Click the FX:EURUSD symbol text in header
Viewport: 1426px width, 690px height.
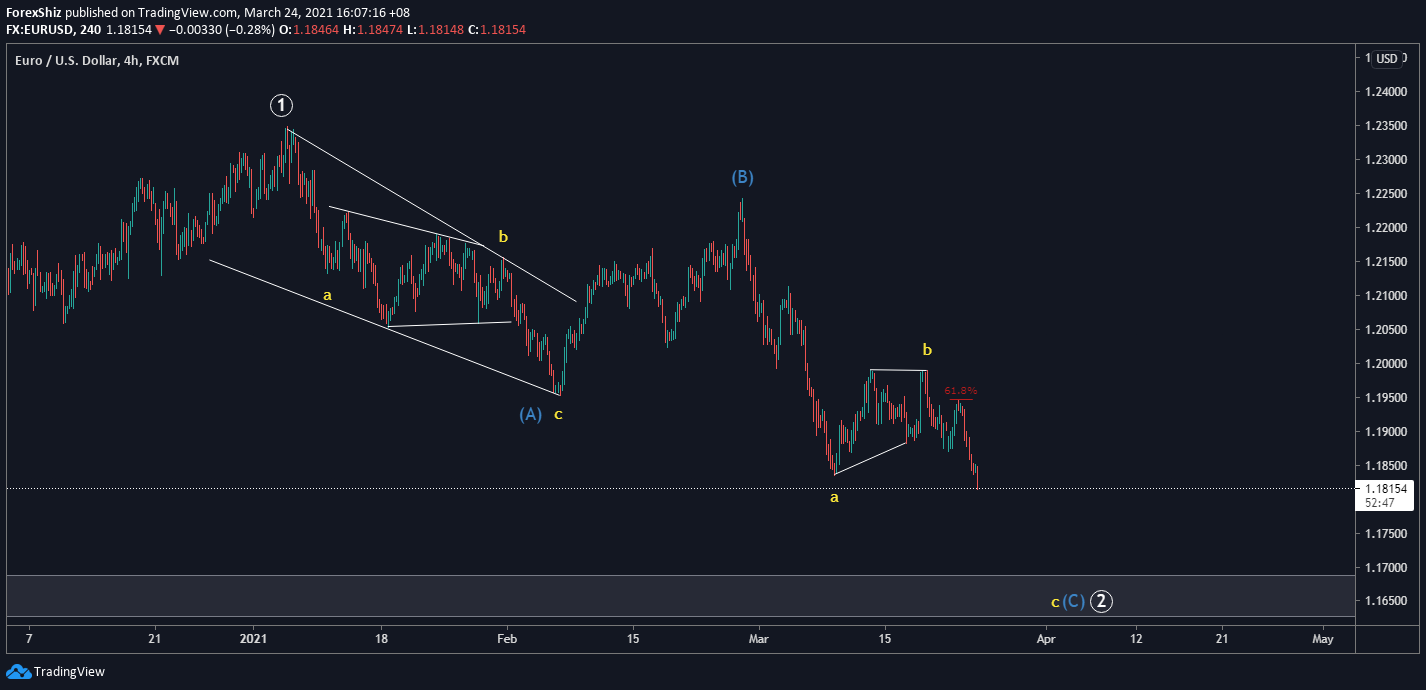(x=39, y=30)
